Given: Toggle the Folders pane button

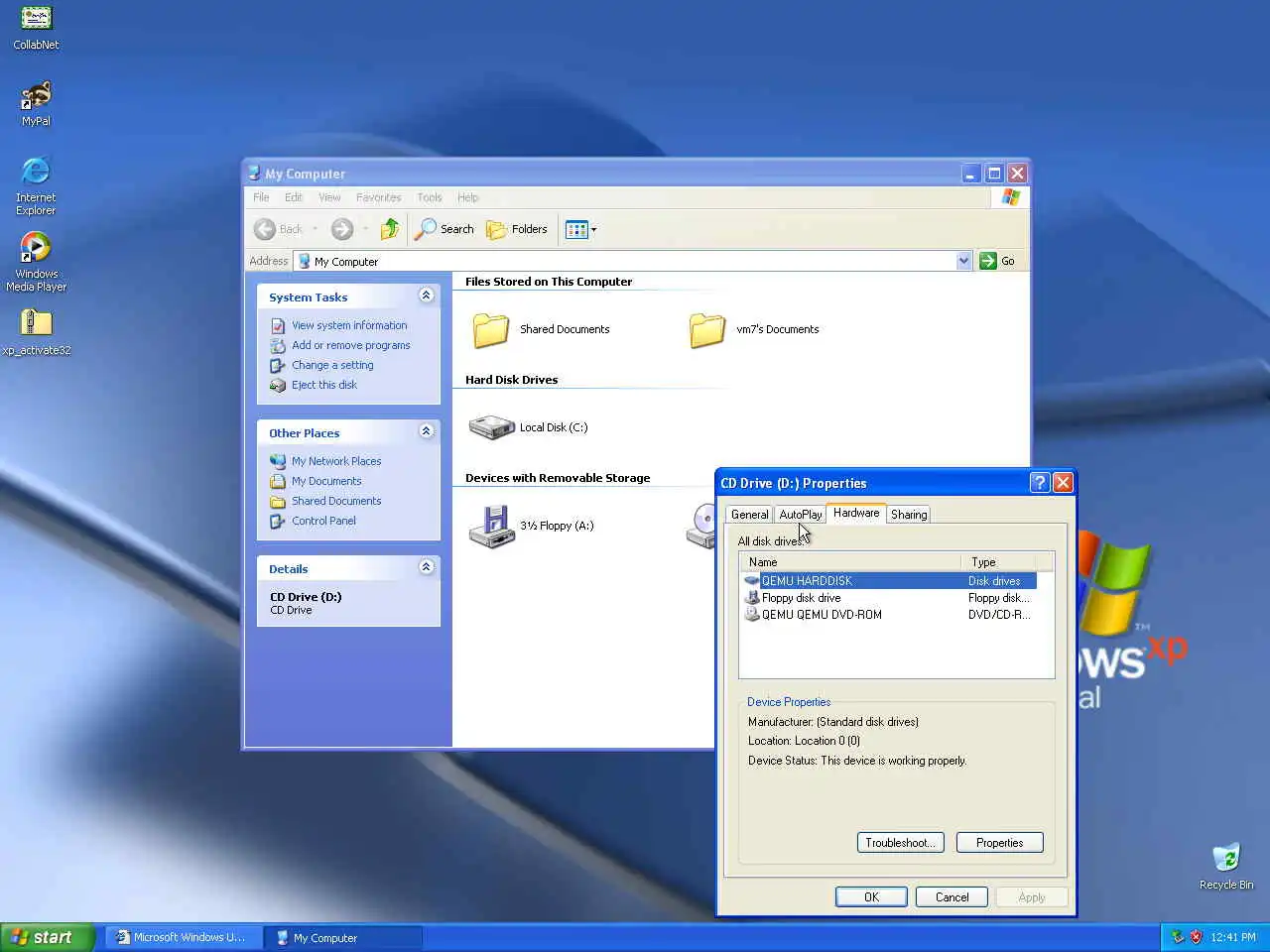Looking at the screenshot, I should (x=517, y=229).
